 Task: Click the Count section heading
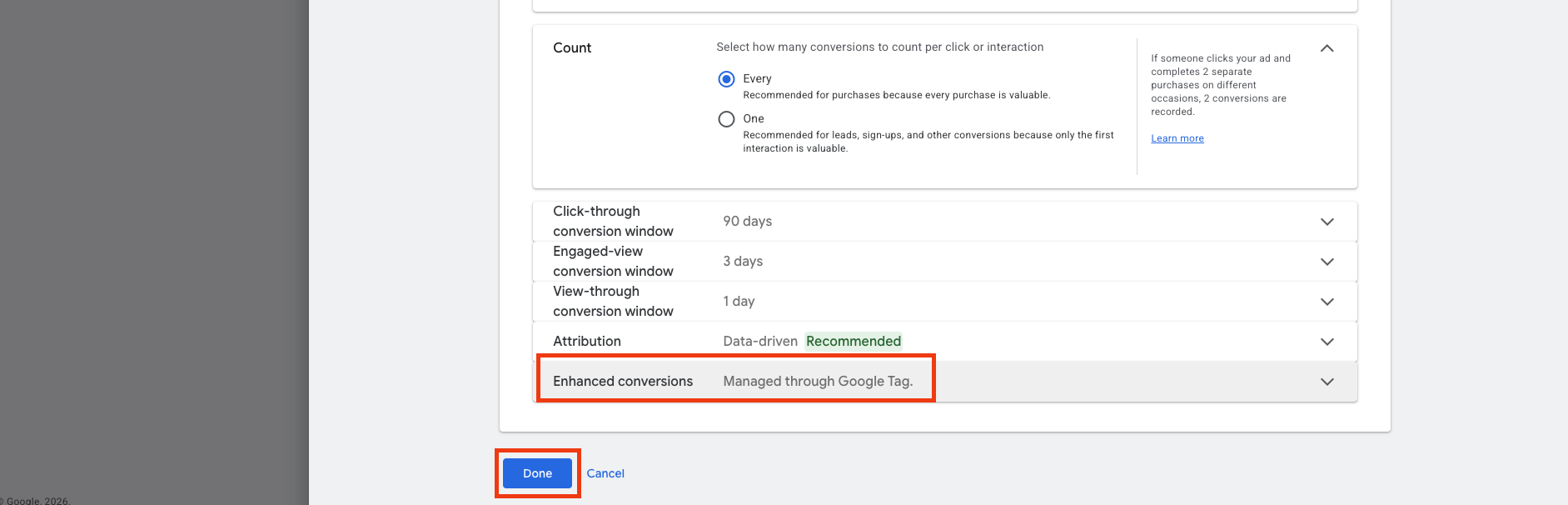pos(572,48)
